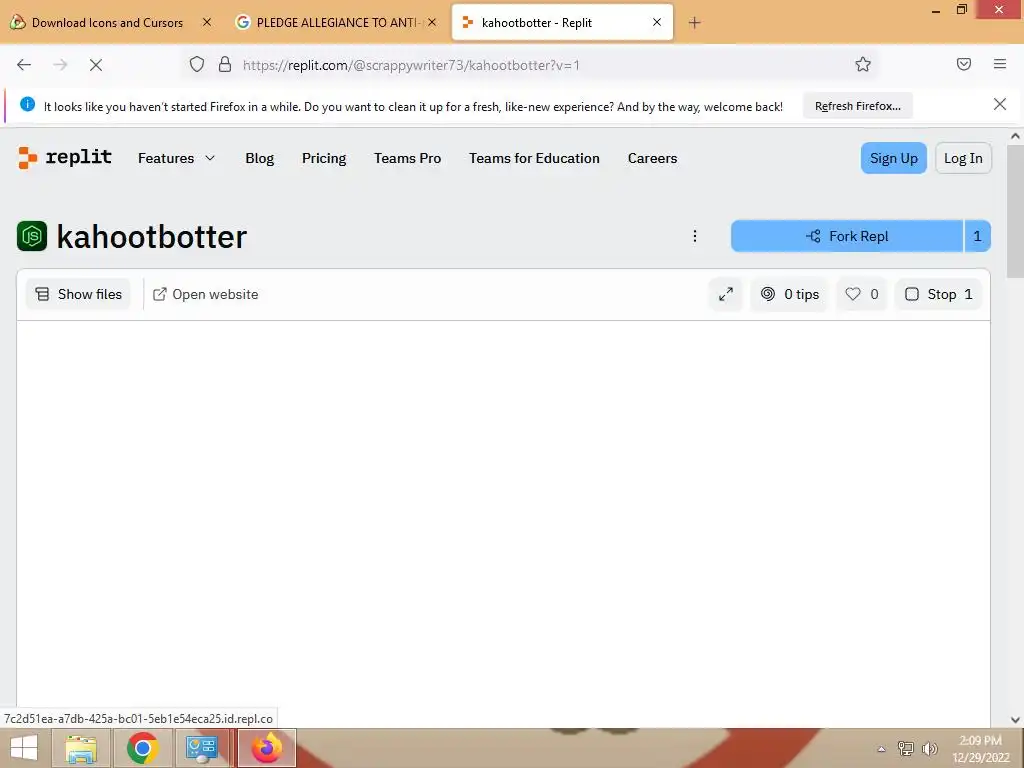Switch to Download Icons and Cursors tab

coord(108,23)
